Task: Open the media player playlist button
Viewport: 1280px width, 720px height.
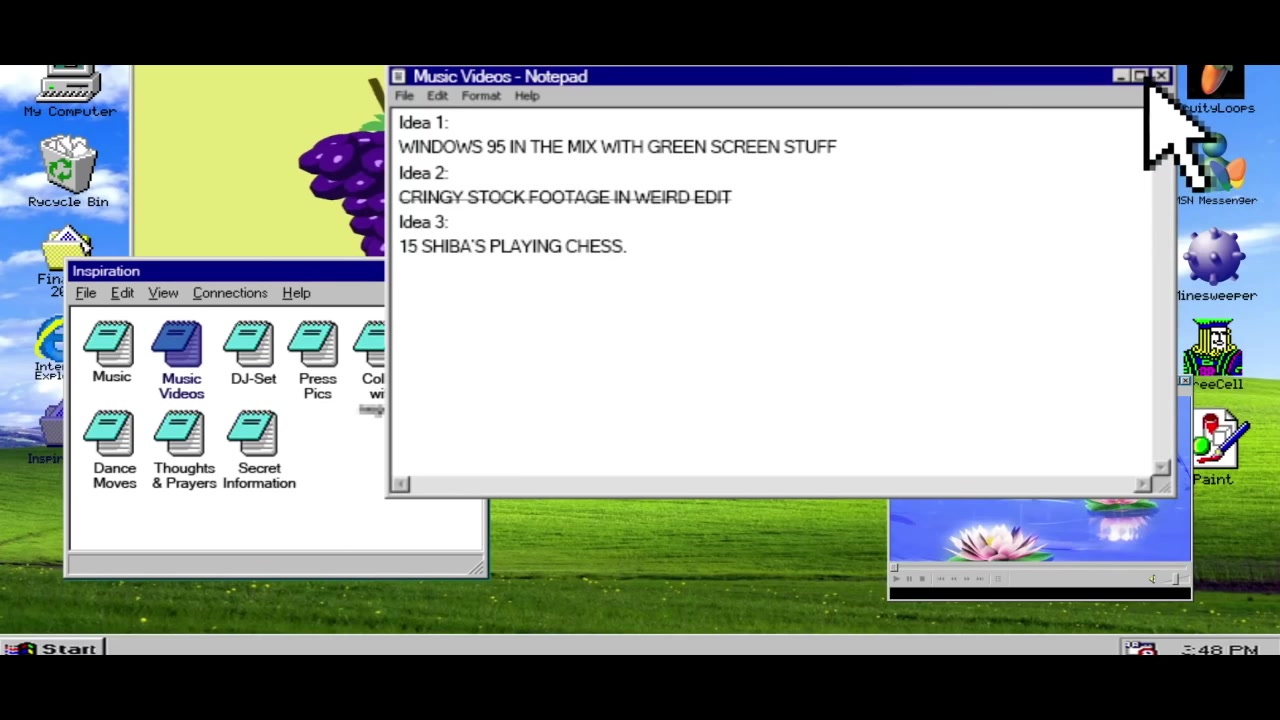Action: [998, 579]
